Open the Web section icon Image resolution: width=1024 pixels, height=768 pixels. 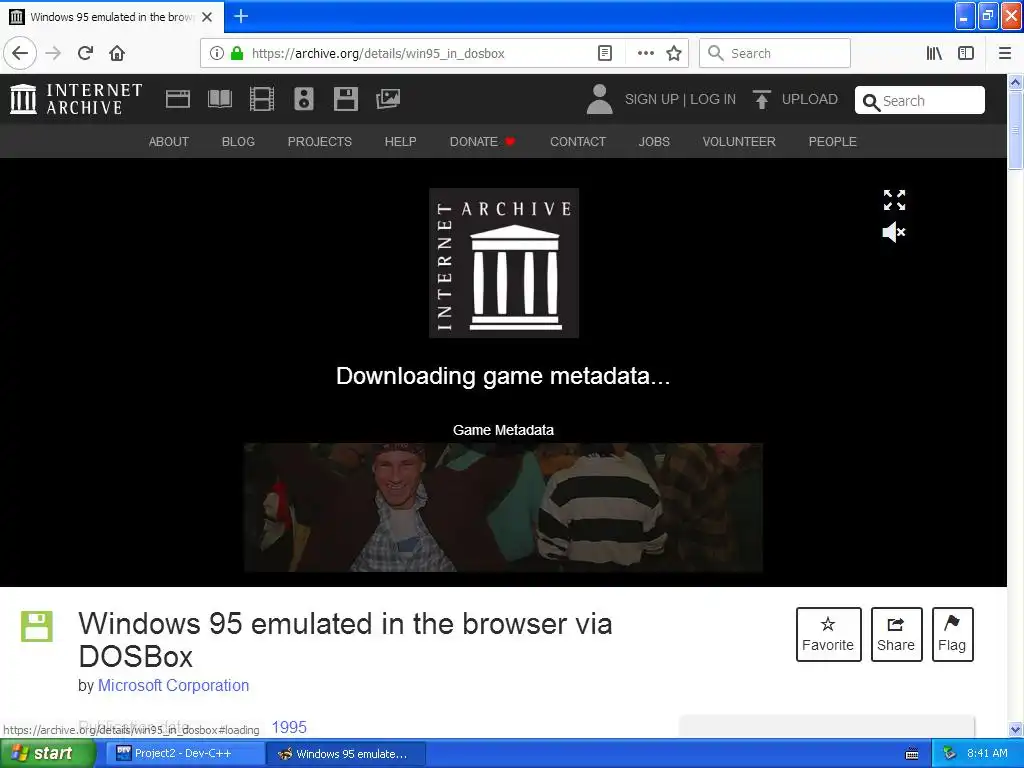coord(178,99)
